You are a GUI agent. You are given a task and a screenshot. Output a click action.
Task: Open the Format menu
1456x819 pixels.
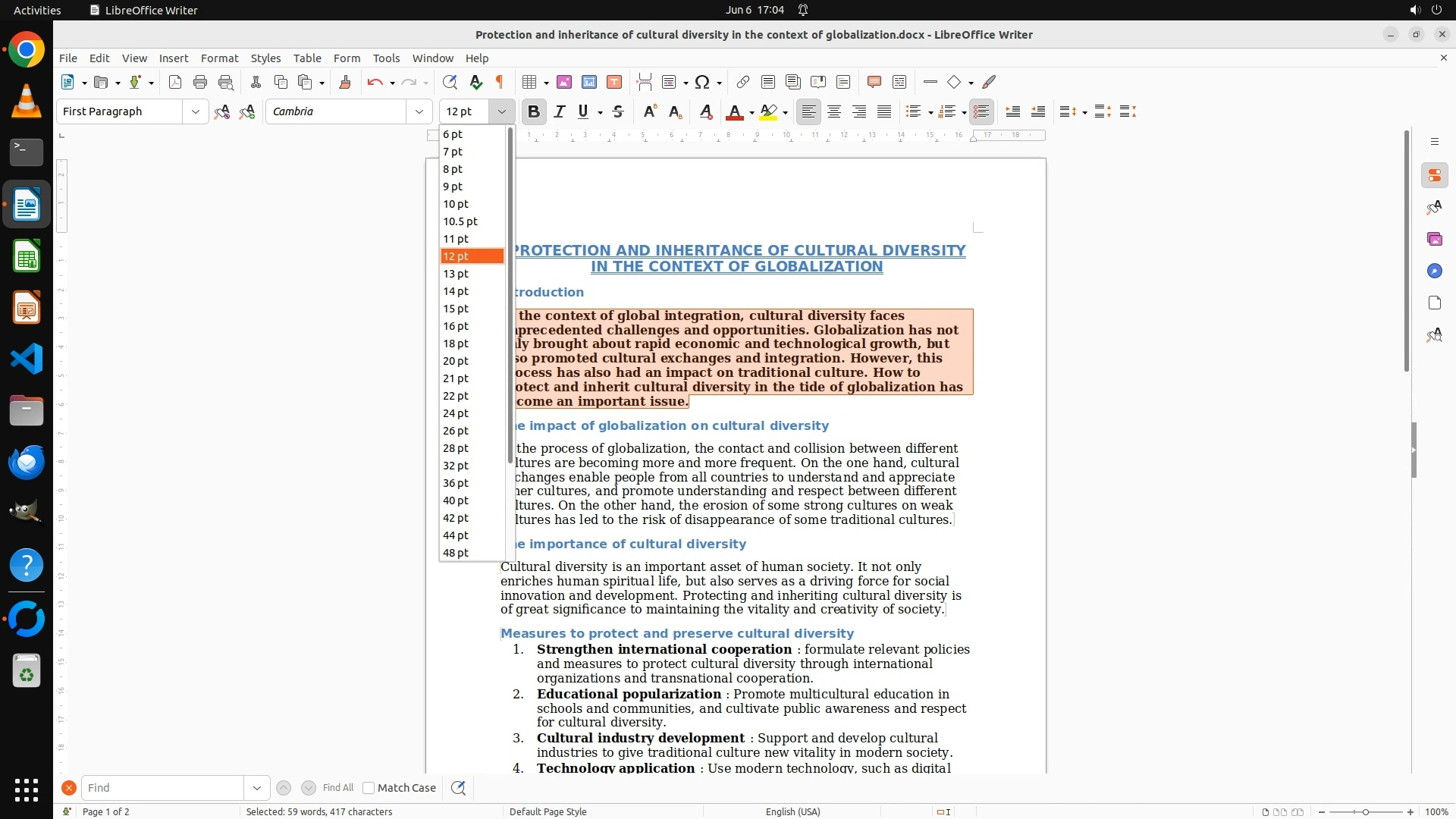(x=219, y=58)
